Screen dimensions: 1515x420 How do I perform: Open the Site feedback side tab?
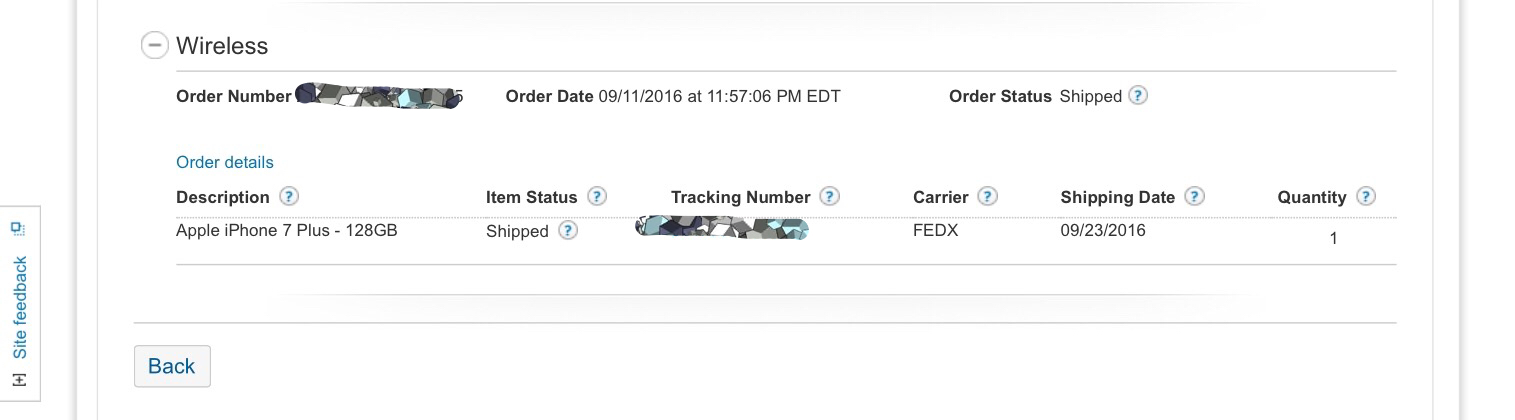point(20,307)
